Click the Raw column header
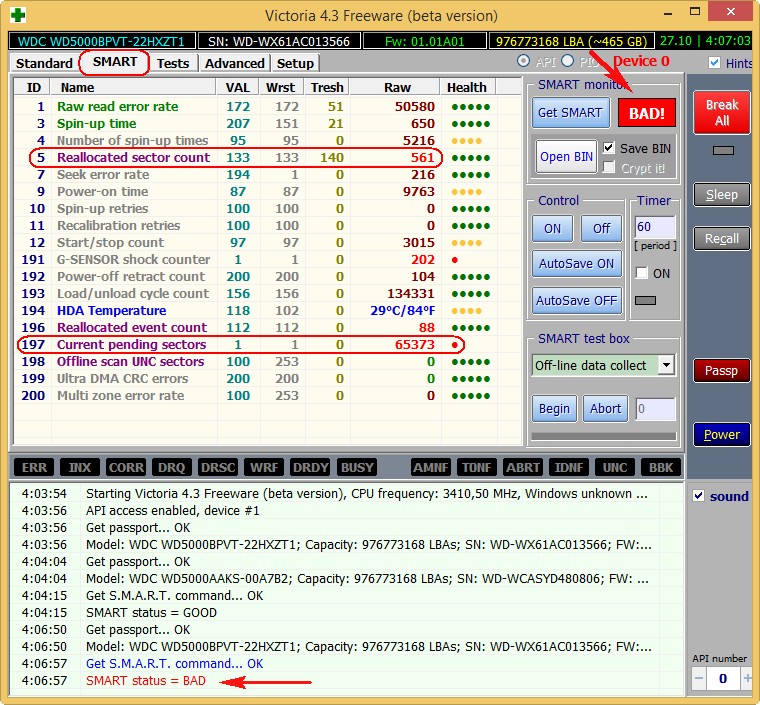Screen dimensions: 760x705 (x=396, y=87)
